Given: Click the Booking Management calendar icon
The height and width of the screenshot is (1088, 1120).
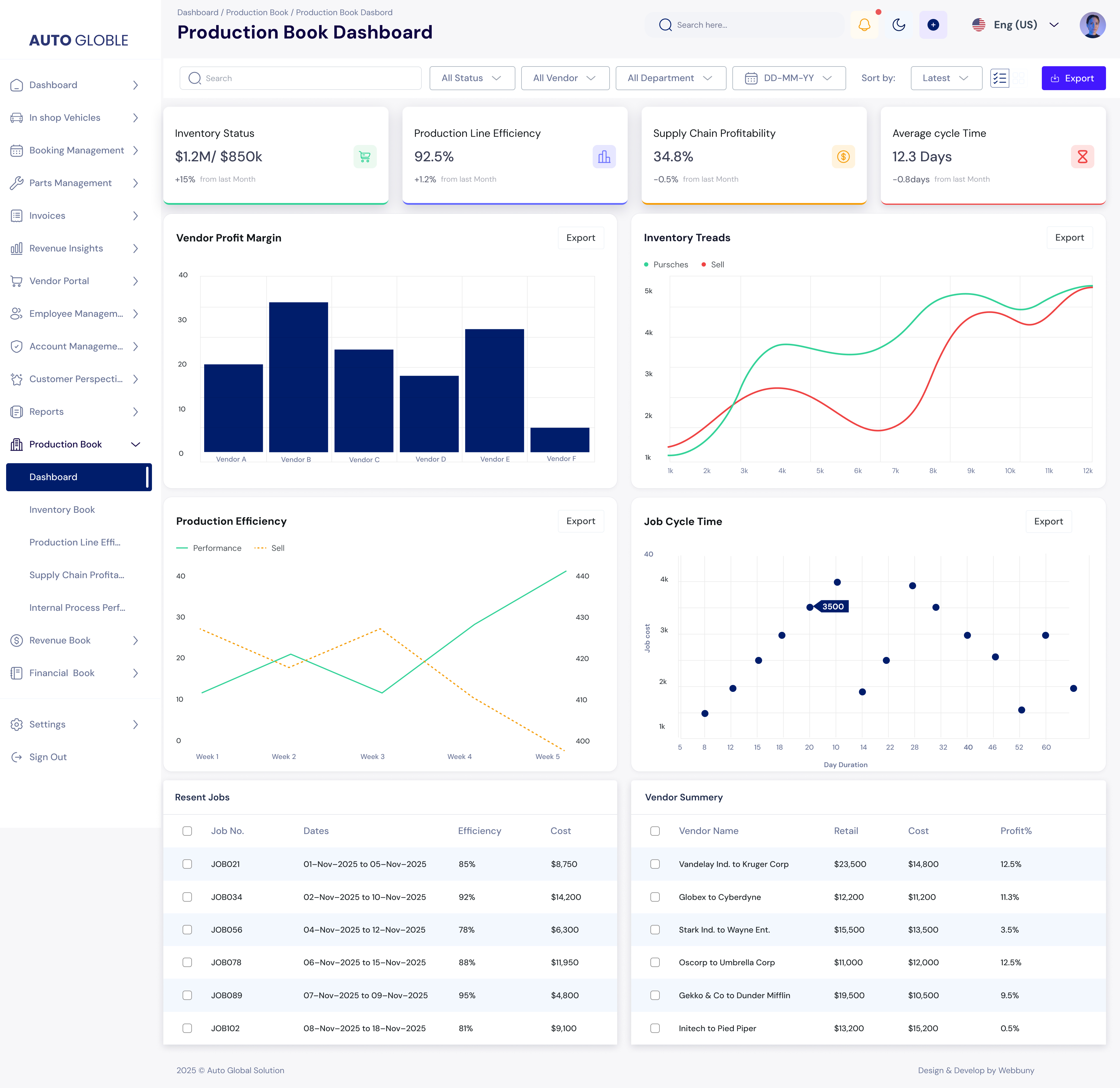Looking at the screenshot, I should (x=17, y=150).
